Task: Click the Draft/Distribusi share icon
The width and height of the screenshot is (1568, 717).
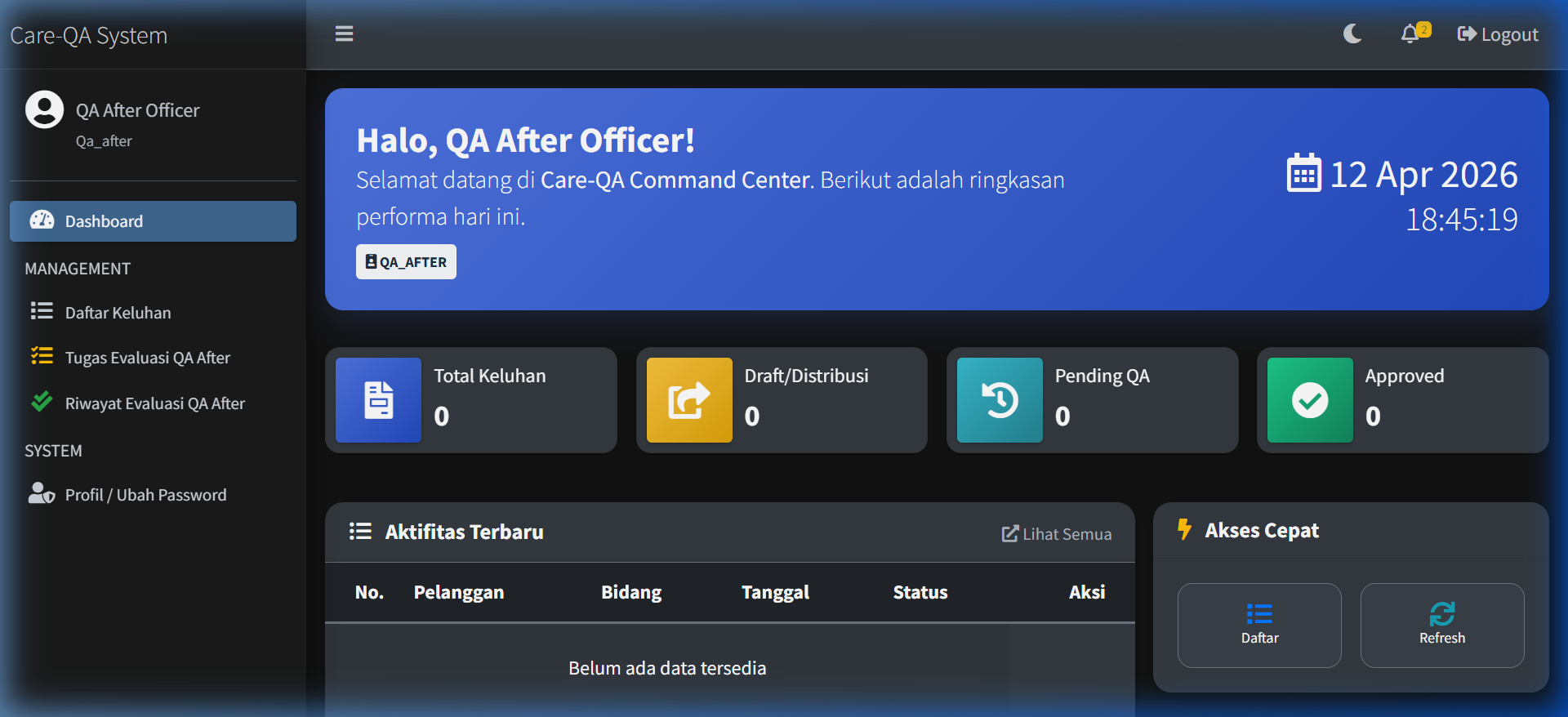Action: (x=689, y=400)
